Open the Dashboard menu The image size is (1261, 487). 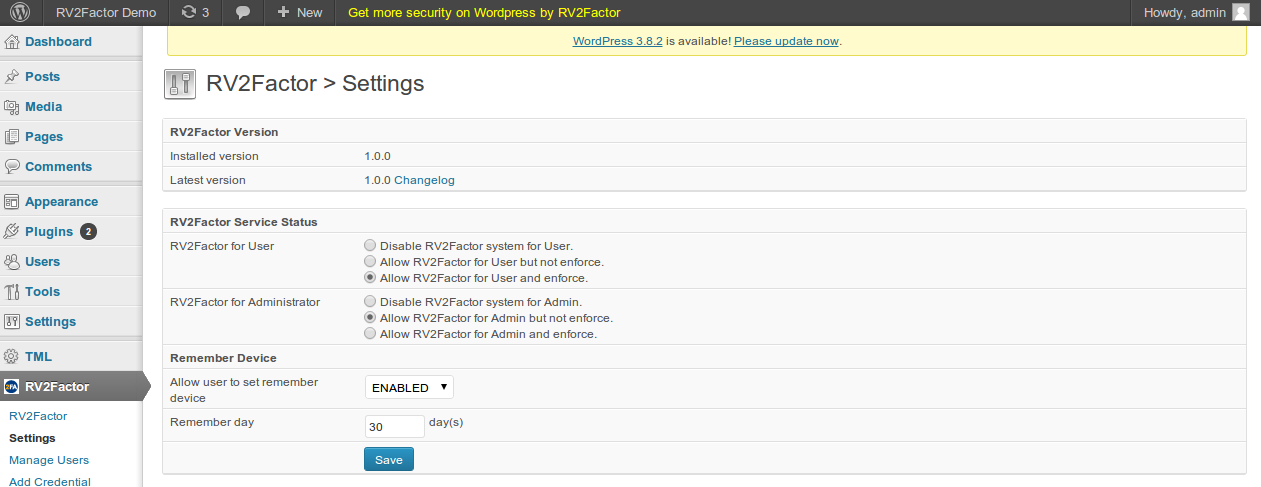(58, 42)
